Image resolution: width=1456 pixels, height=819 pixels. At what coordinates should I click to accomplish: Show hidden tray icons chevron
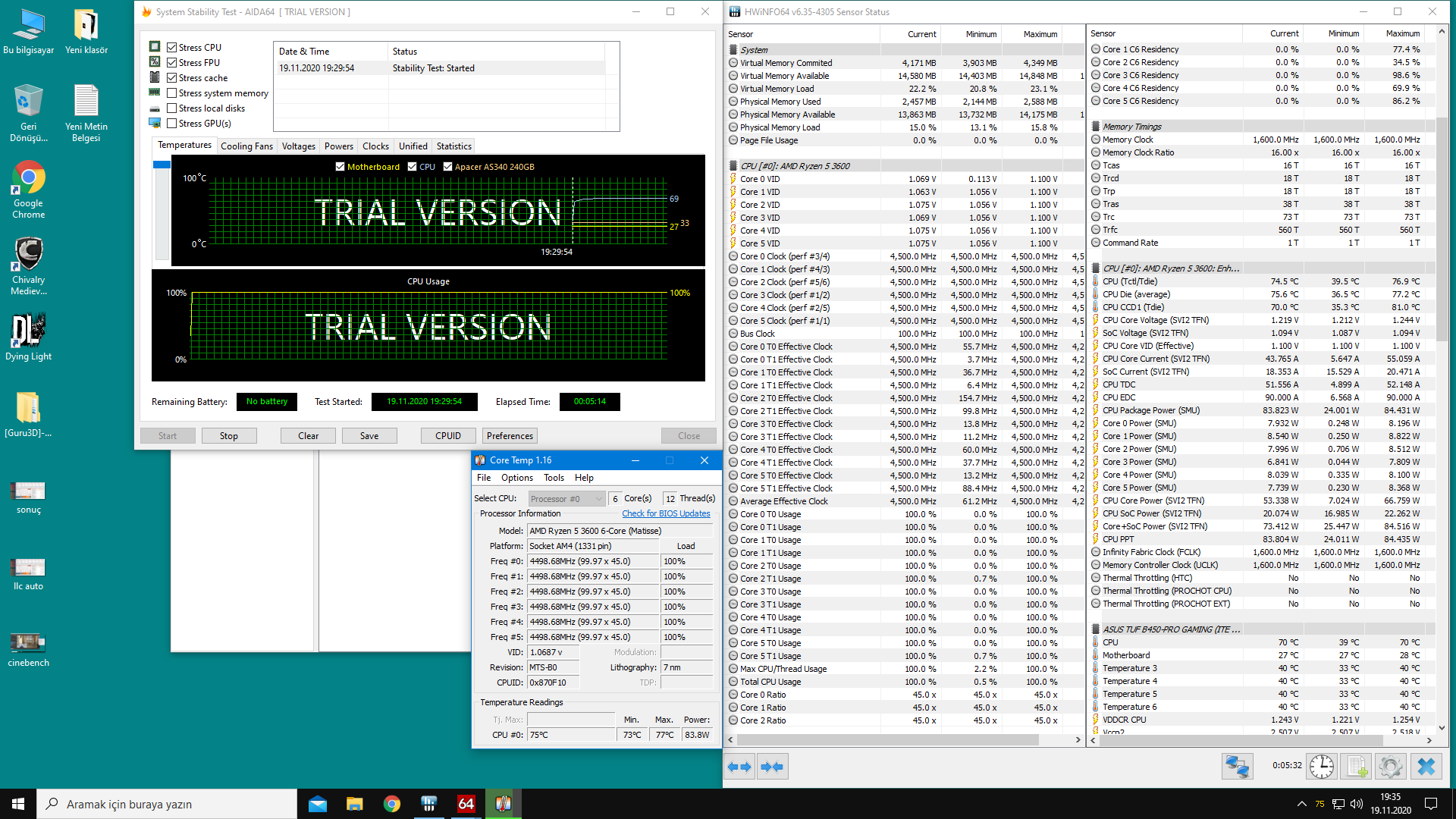[1302, 804]
